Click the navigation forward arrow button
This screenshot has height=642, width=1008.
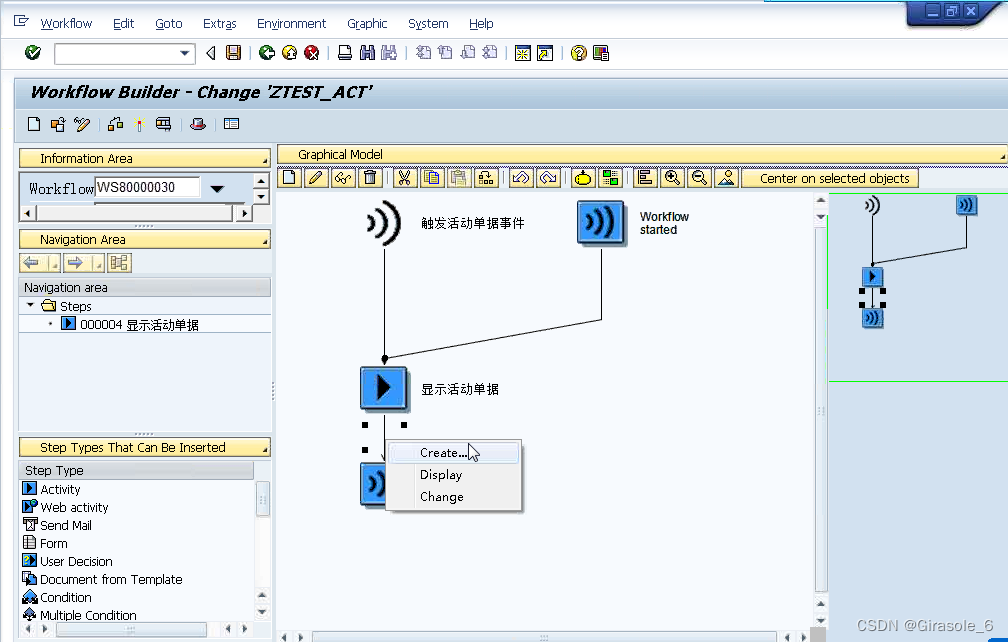click(75, 262)
